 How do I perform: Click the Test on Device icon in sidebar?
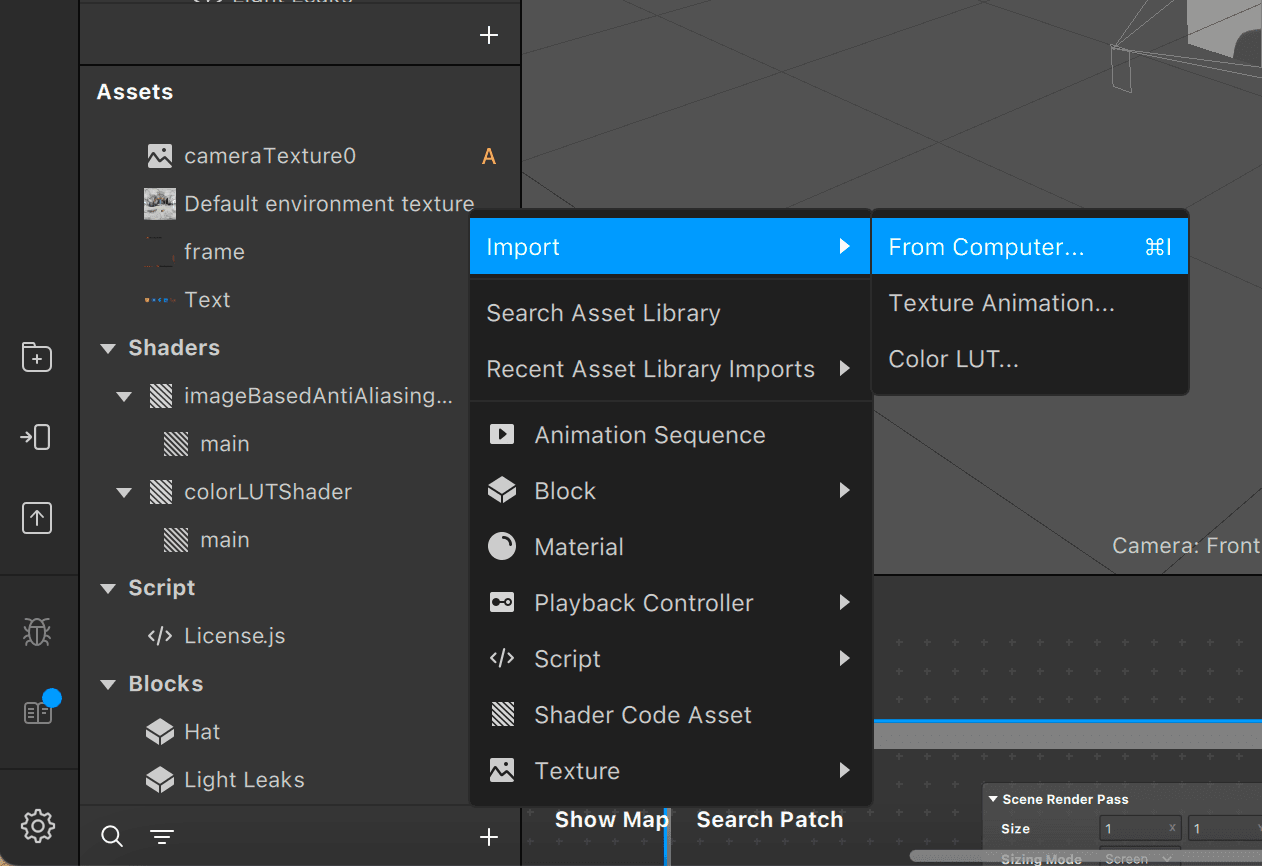coord(37,437)
